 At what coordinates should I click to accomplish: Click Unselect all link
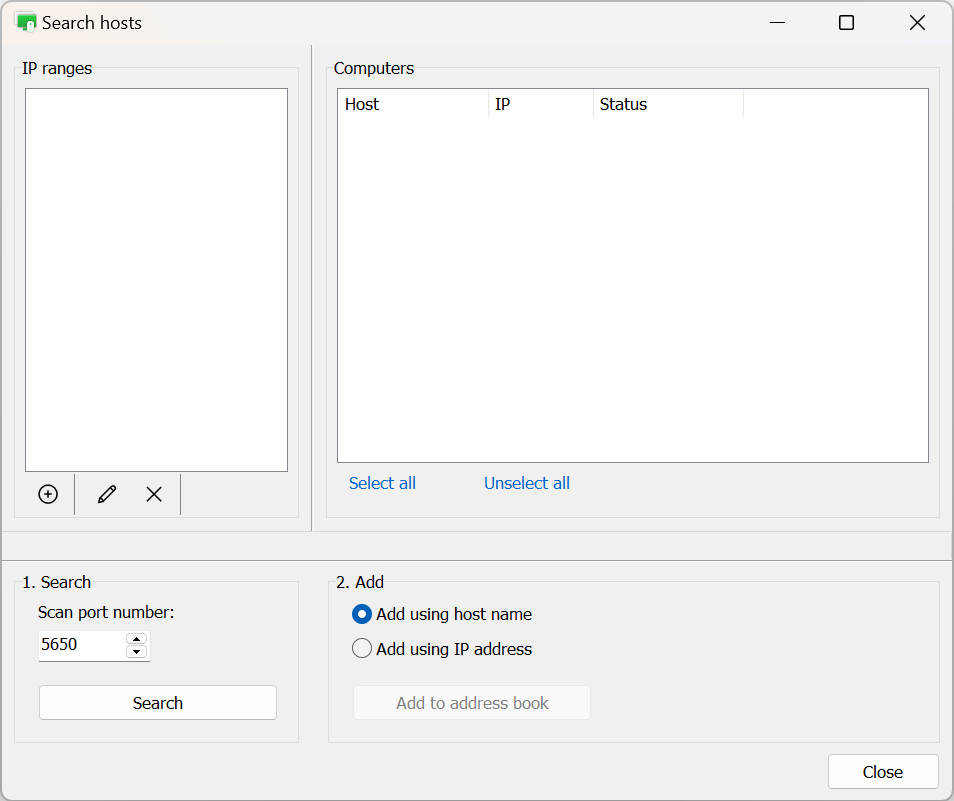click(x=527, y=484)
